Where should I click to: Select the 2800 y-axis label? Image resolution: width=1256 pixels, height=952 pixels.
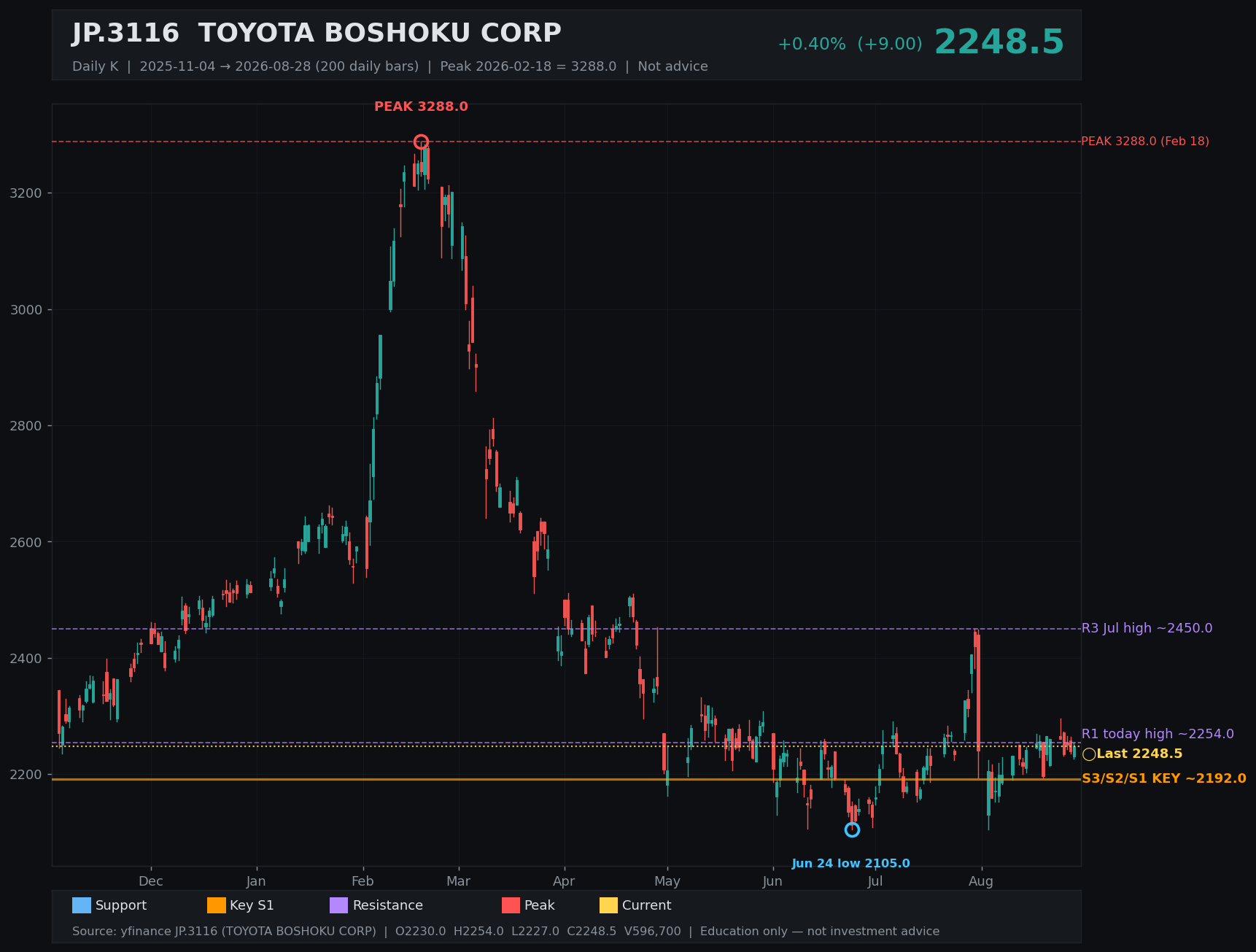coord(26,426)
